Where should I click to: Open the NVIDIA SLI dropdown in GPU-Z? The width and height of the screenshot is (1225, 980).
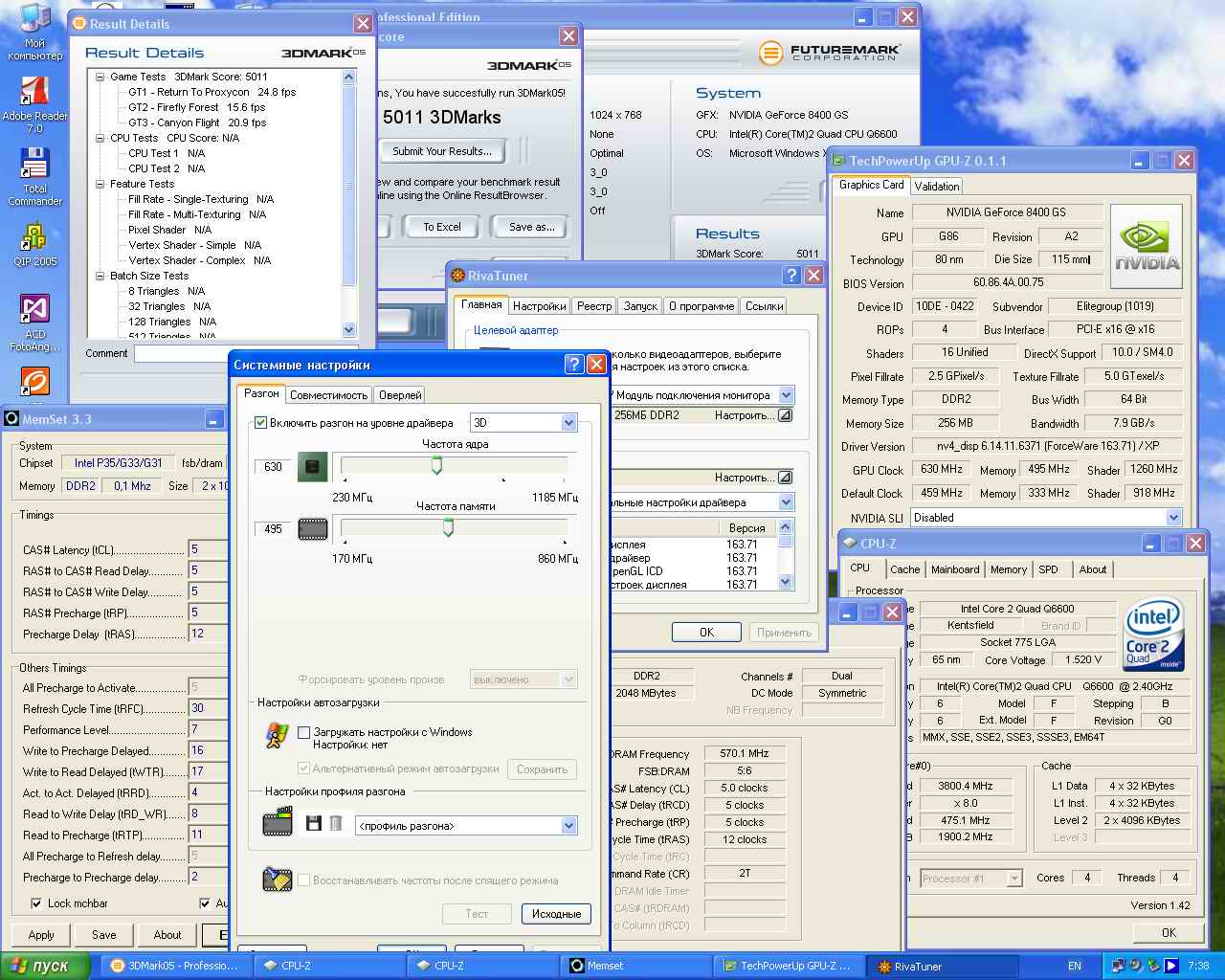1174,518
